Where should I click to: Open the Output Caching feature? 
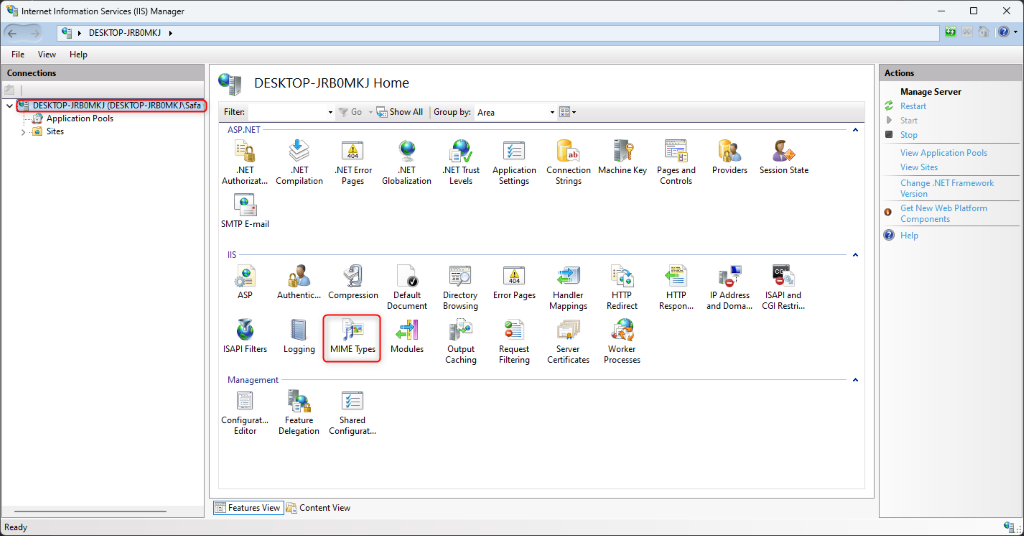(460, 341)
